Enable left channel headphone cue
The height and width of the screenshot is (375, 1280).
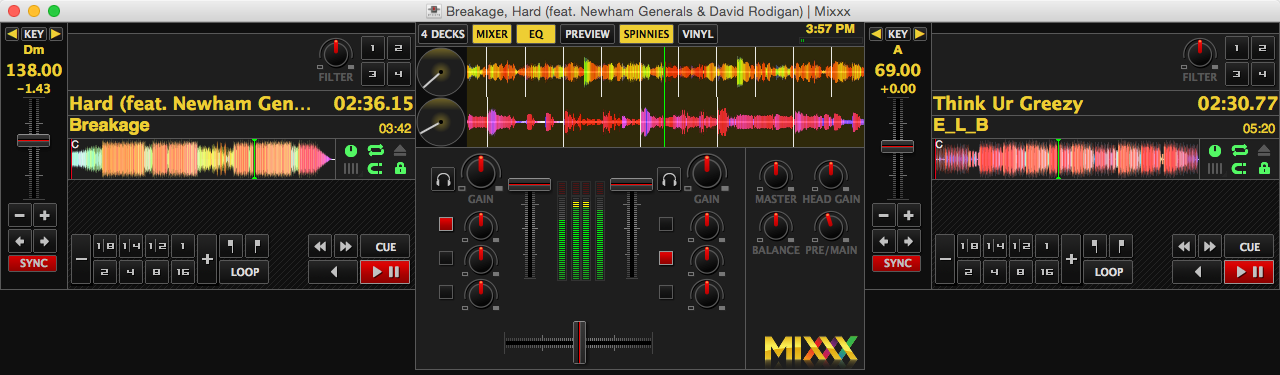443,179
